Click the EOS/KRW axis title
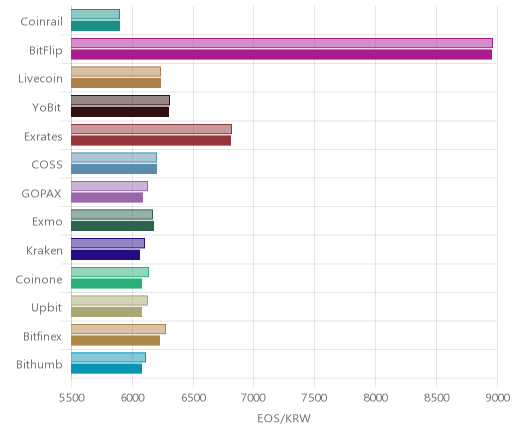Viewport: 512px width, 436px height. coord(284,418)
